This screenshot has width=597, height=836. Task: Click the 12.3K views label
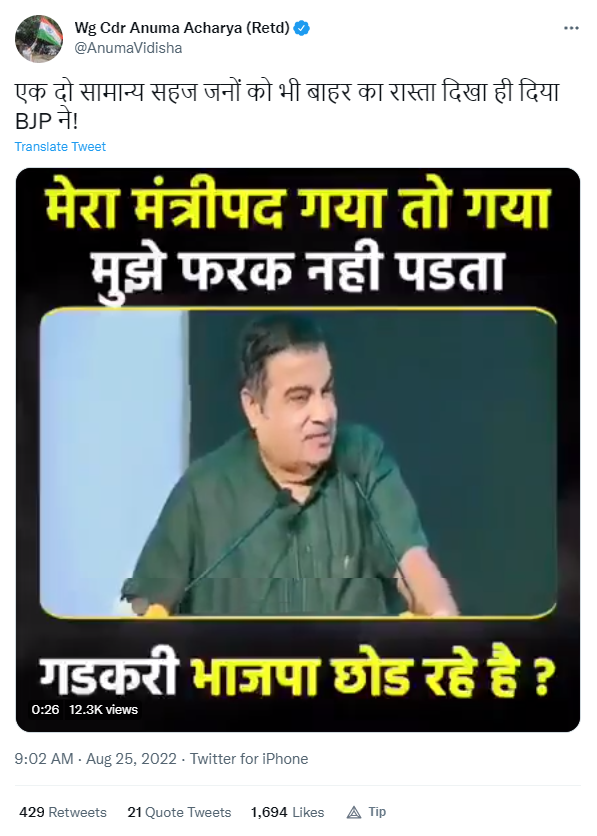(103, 710)
